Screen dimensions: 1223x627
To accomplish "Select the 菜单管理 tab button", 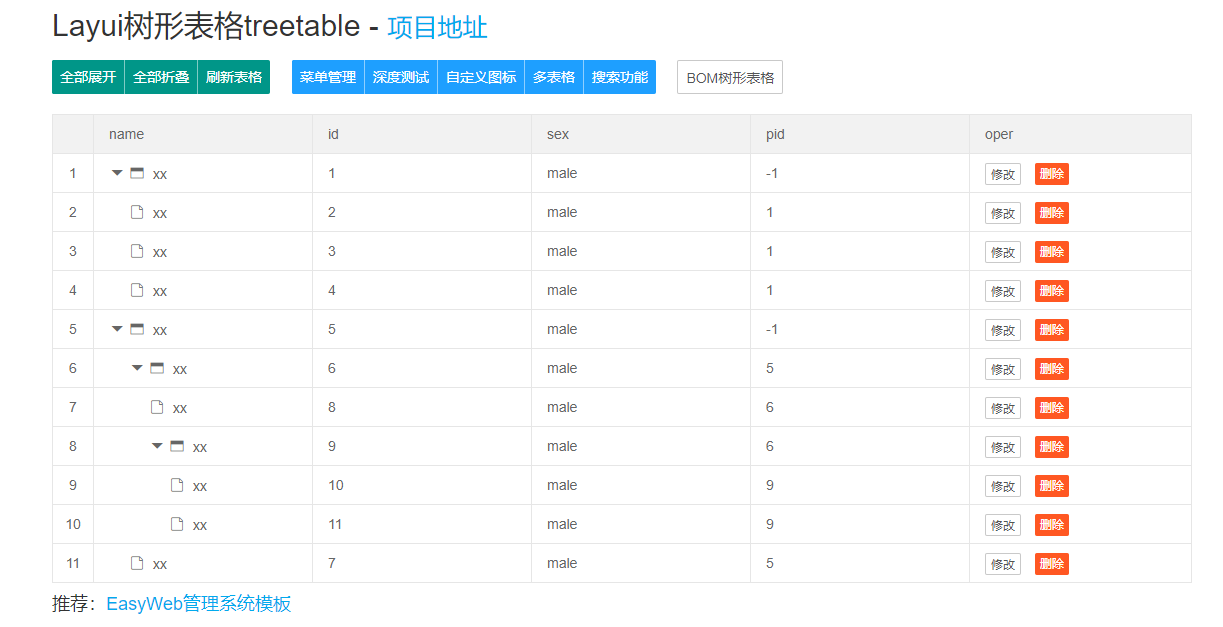I will pyautogui.click(x=327, y=76).
